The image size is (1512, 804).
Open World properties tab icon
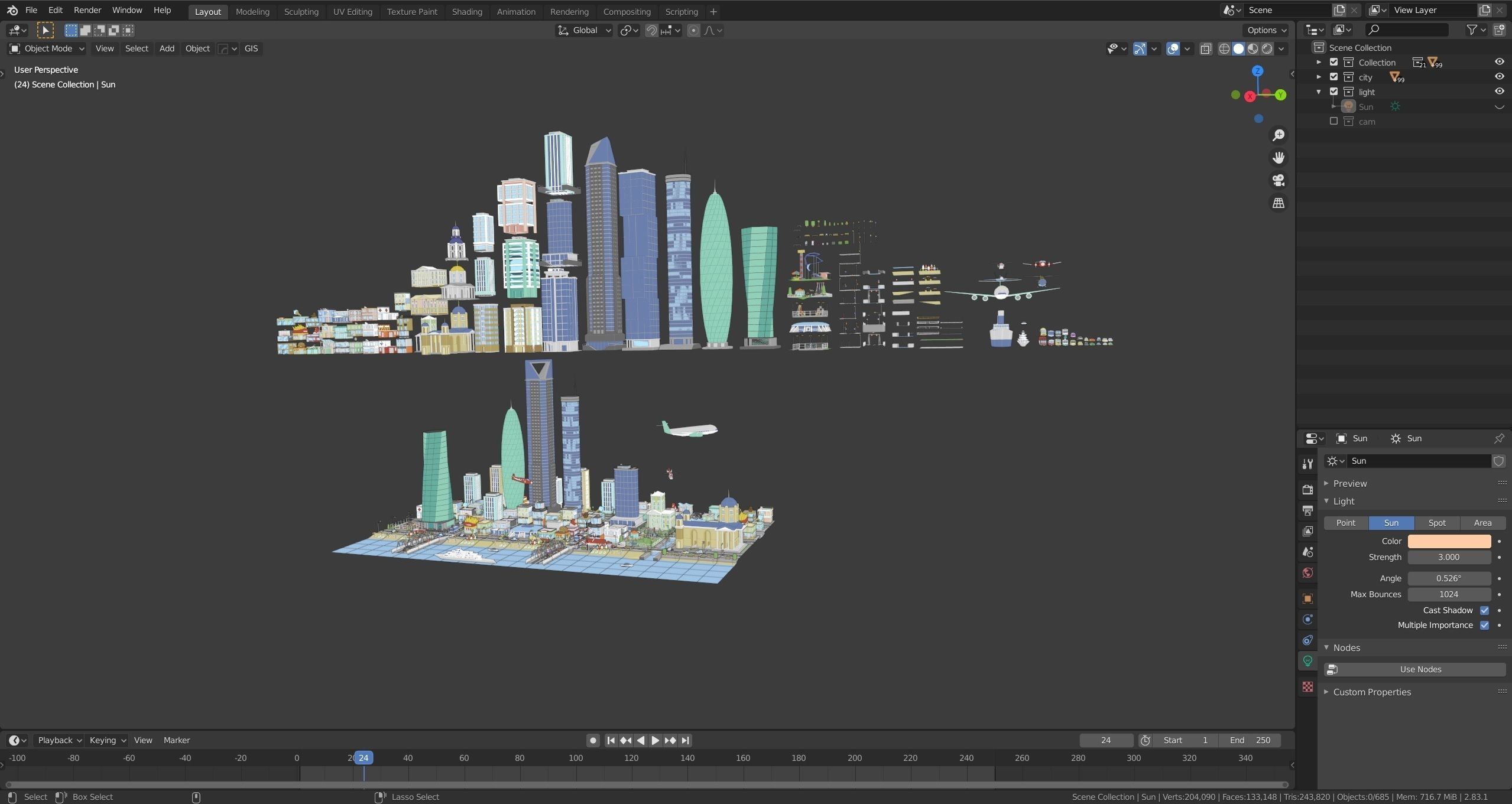(x=1307, y=572)
